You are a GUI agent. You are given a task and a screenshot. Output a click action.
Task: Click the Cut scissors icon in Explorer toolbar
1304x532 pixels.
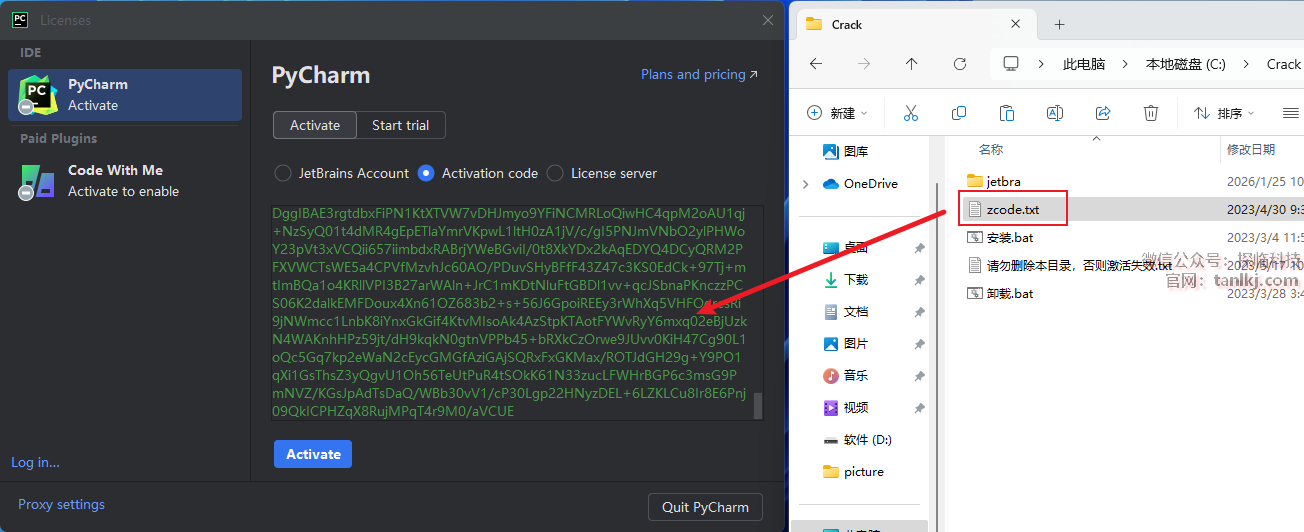coord(910,113)
